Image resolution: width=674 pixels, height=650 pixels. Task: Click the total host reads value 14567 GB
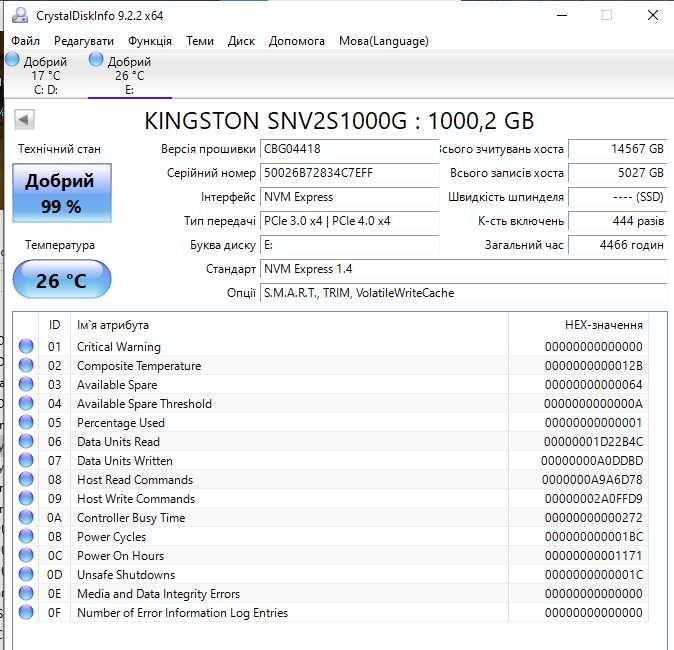(x=618, y=149)
